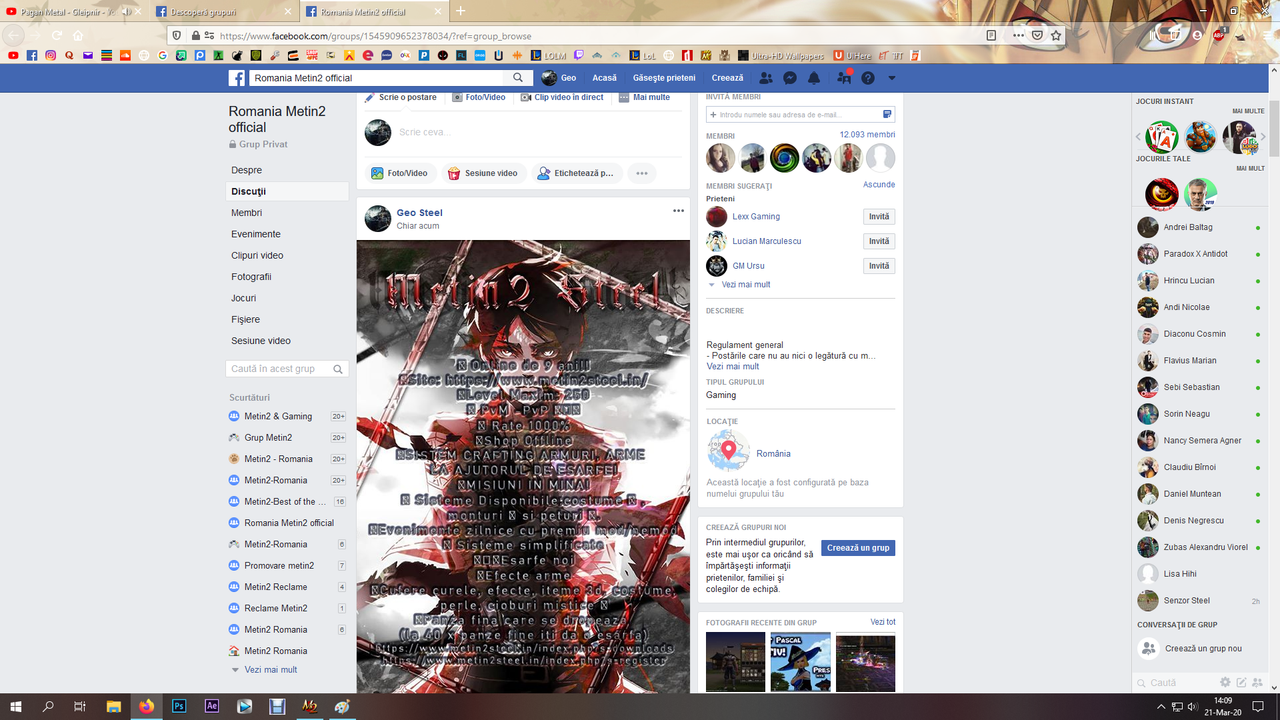Open chat with Senzor Steel
The image size is (1280, 720).
coord(1200,601)
